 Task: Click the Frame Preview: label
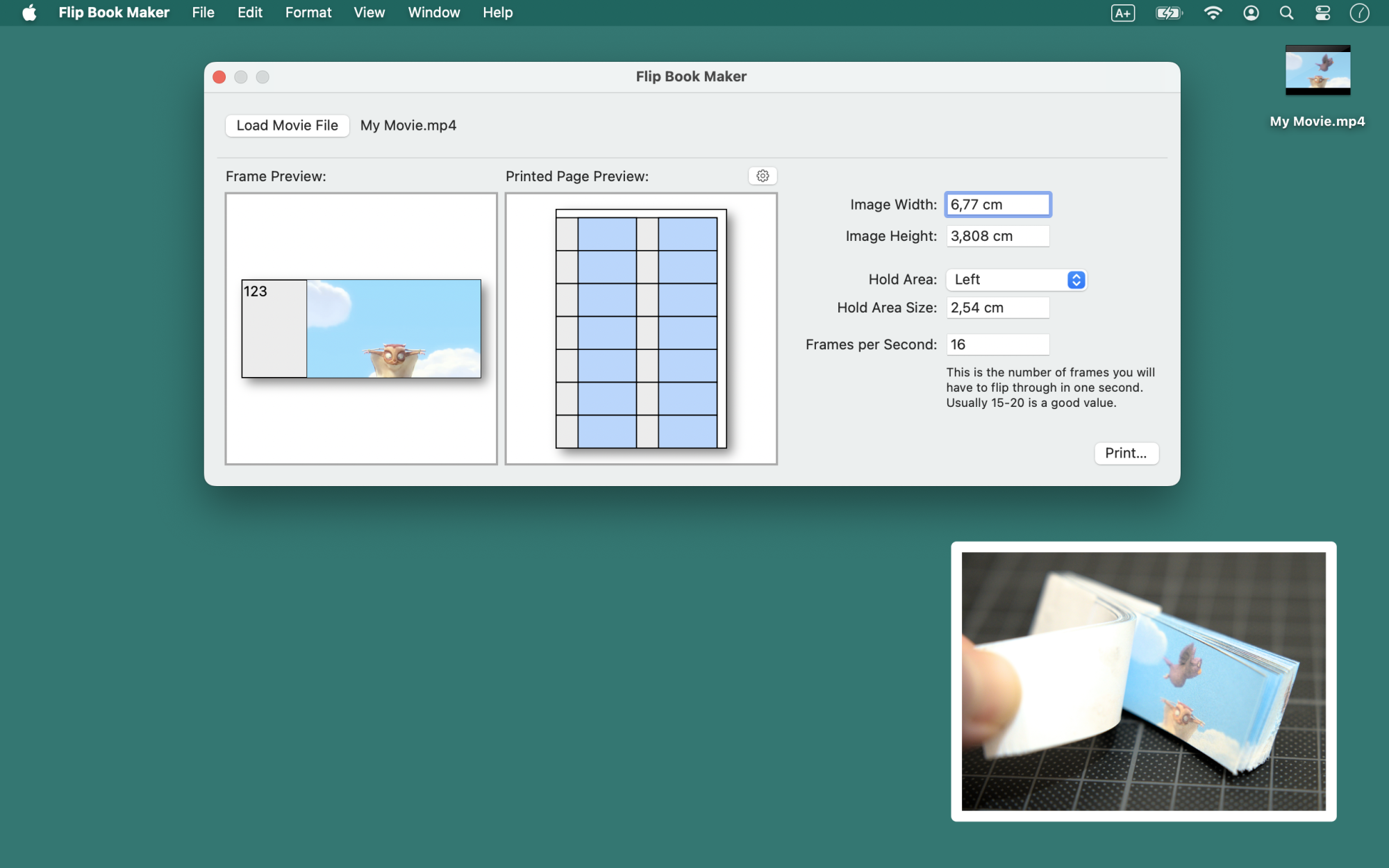point(276,176)
